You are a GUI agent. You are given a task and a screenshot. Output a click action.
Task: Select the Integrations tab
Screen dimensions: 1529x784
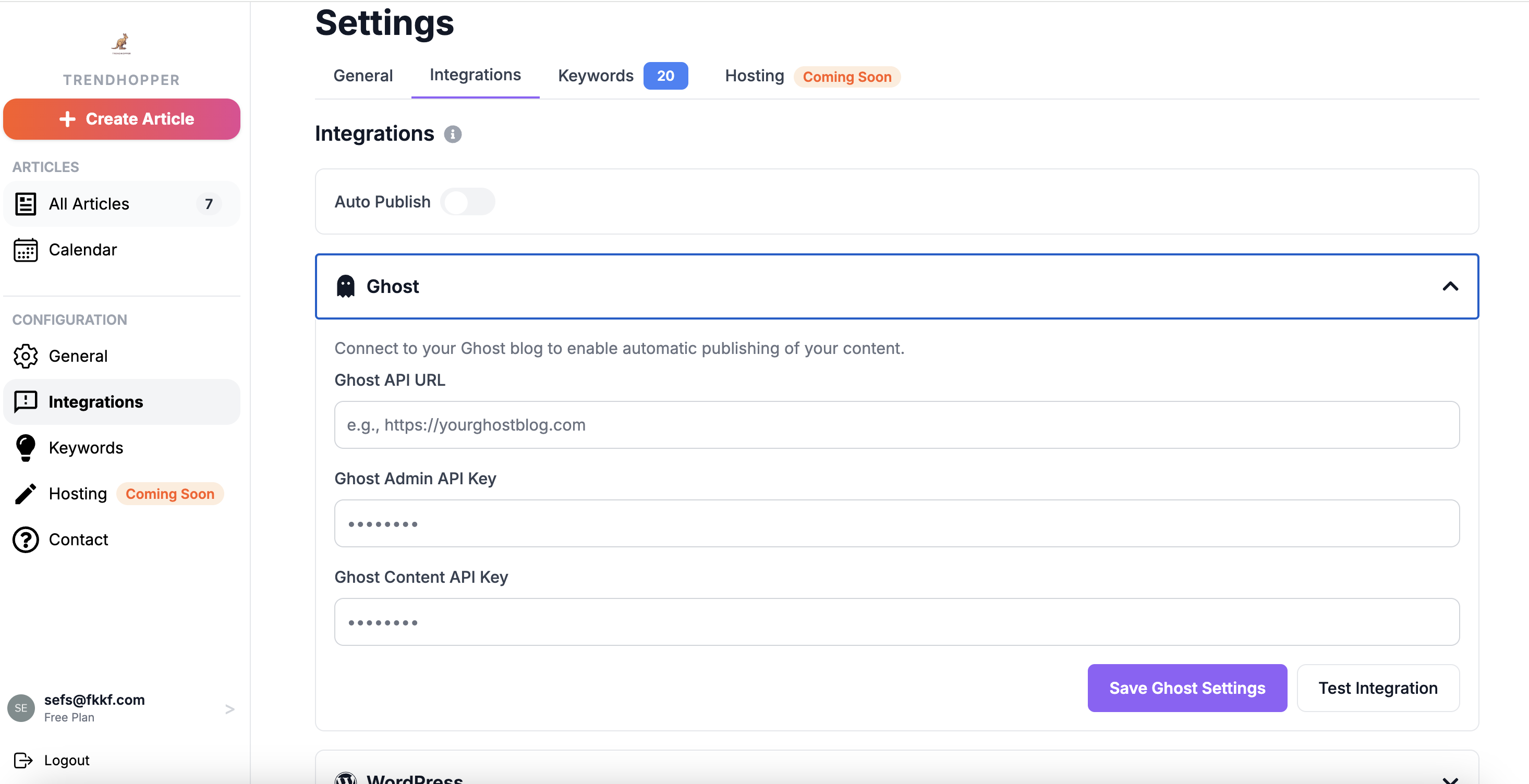pos(476,75)
